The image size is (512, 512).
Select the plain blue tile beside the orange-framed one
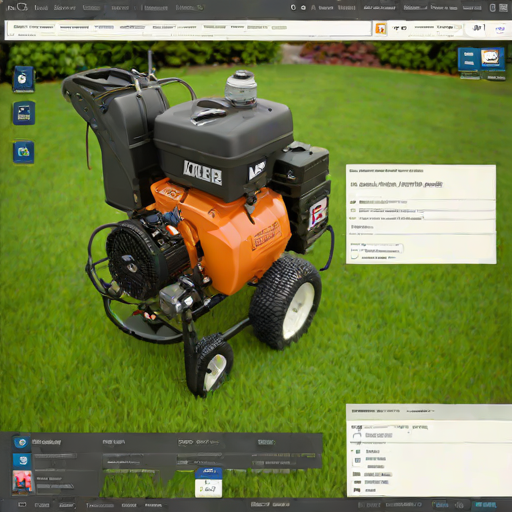(x=469, y=59)
